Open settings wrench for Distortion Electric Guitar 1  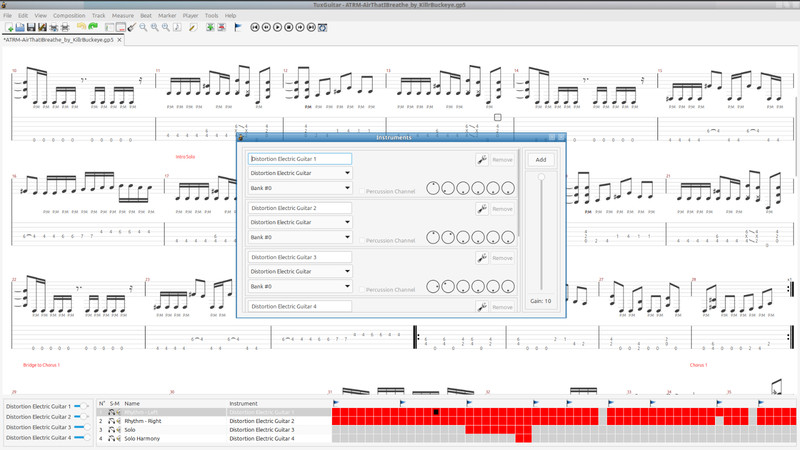[482, 160]
